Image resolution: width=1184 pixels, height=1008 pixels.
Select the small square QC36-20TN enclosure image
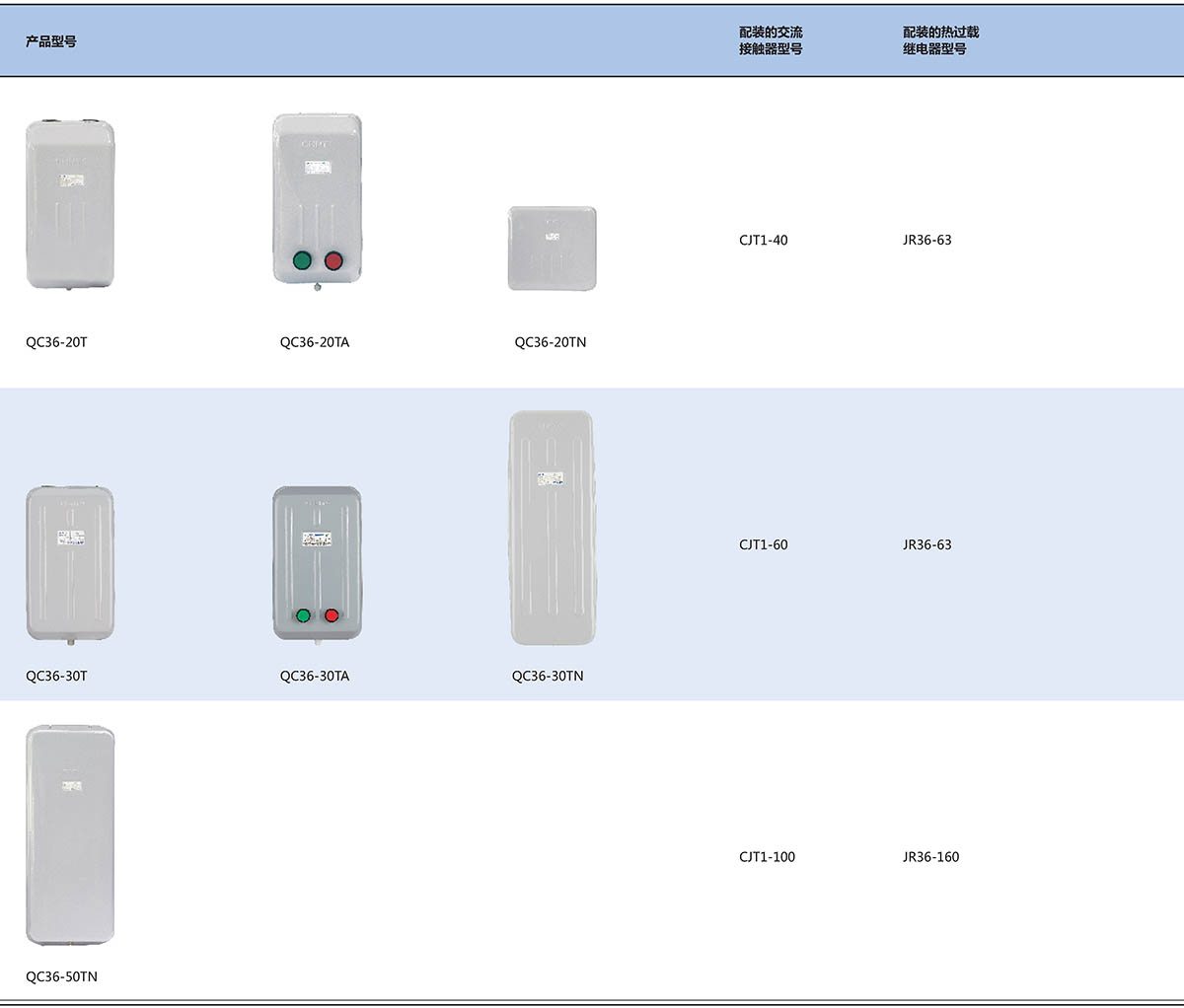(x=552, y=249)
